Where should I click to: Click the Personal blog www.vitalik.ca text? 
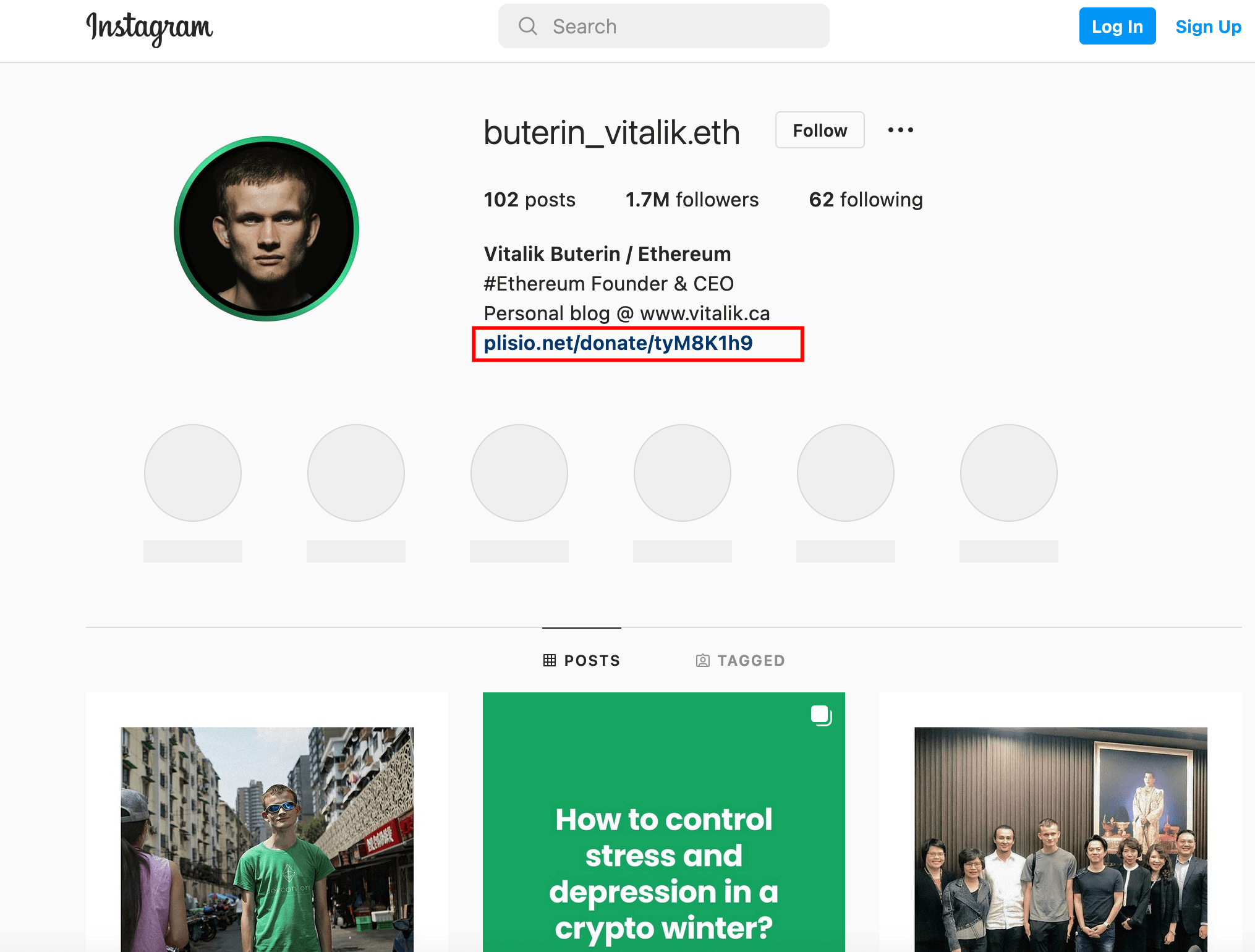pos(627,313)
